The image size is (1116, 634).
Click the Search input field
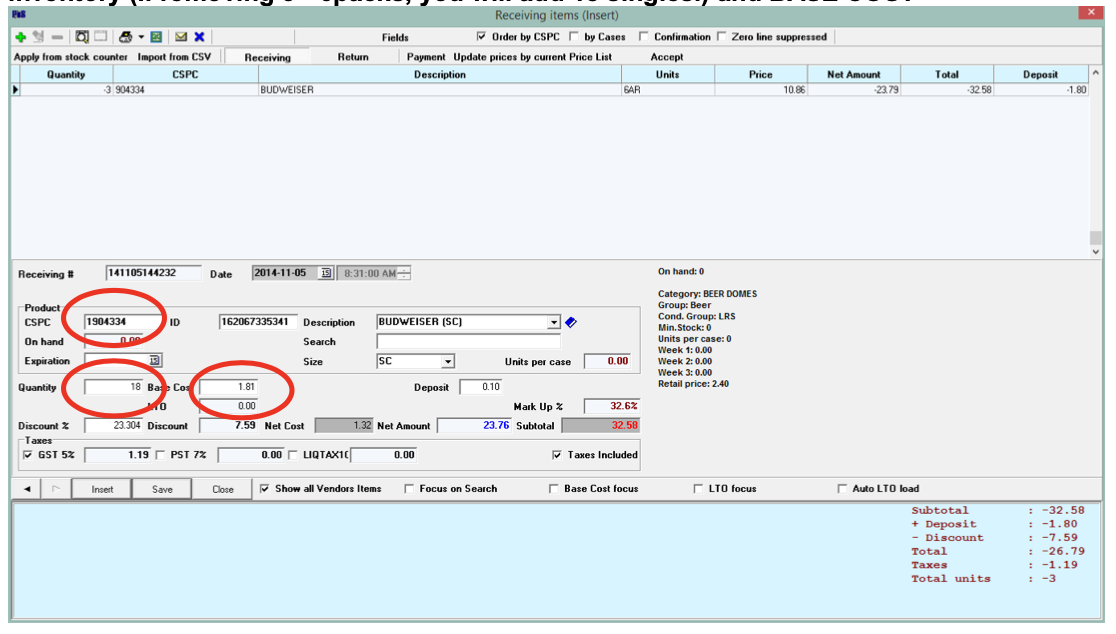coord(468,342)
